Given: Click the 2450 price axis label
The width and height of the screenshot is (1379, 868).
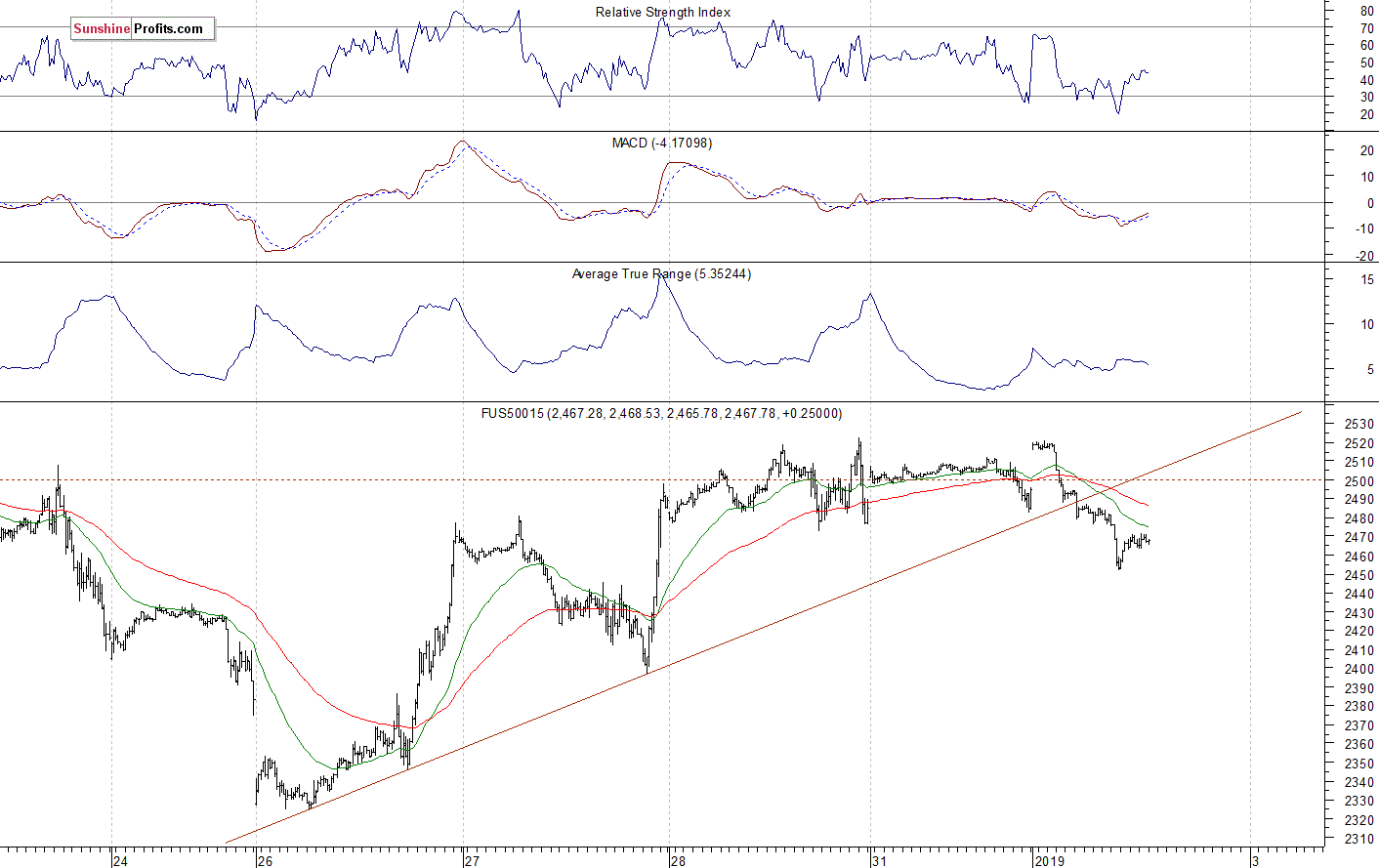Looking at the screenshot, I should pos(1359,576).
